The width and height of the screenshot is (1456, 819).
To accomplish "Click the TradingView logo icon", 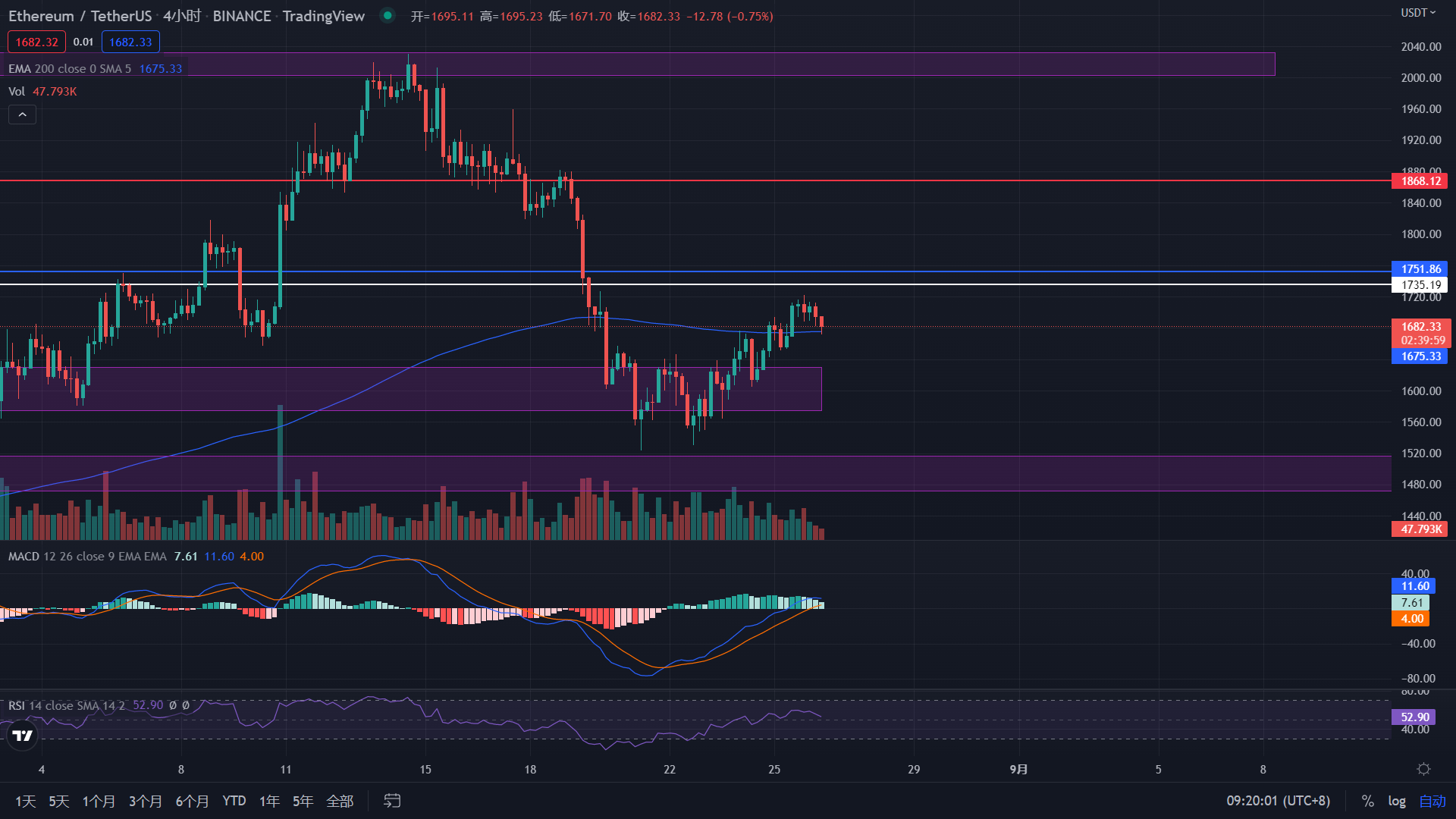I will coord(22,735).
